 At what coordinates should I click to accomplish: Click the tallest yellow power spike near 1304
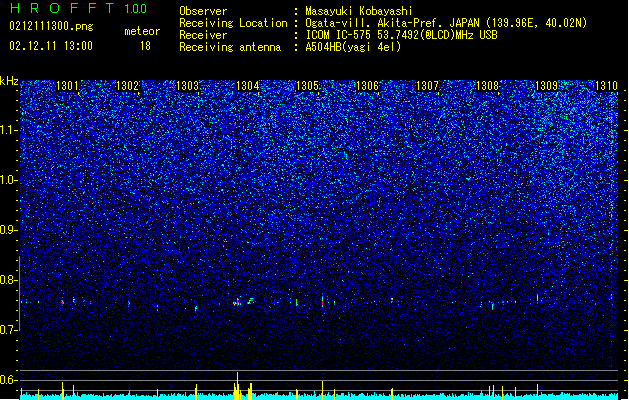click(x=237, y=386)
